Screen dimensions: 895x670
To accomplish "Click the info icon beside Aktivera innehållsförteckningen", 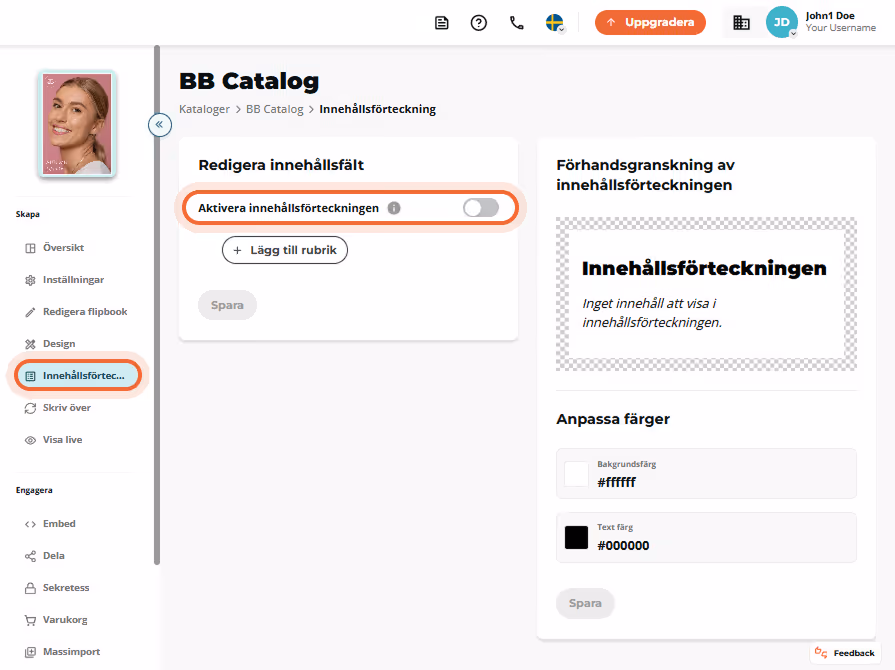I will pyautogui.click(x=394, y=208).
